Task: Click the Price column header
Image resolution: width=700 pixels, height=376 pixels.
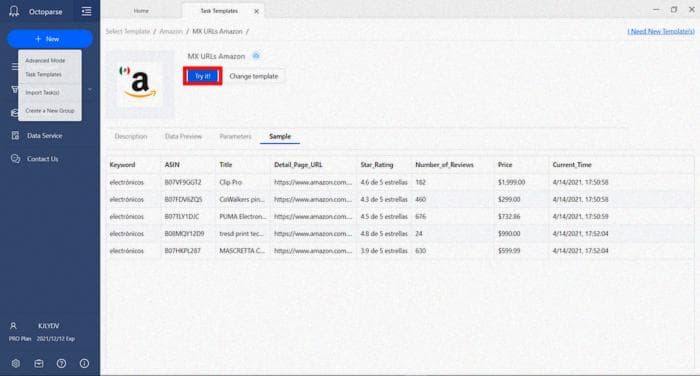Action: (505, 165)
